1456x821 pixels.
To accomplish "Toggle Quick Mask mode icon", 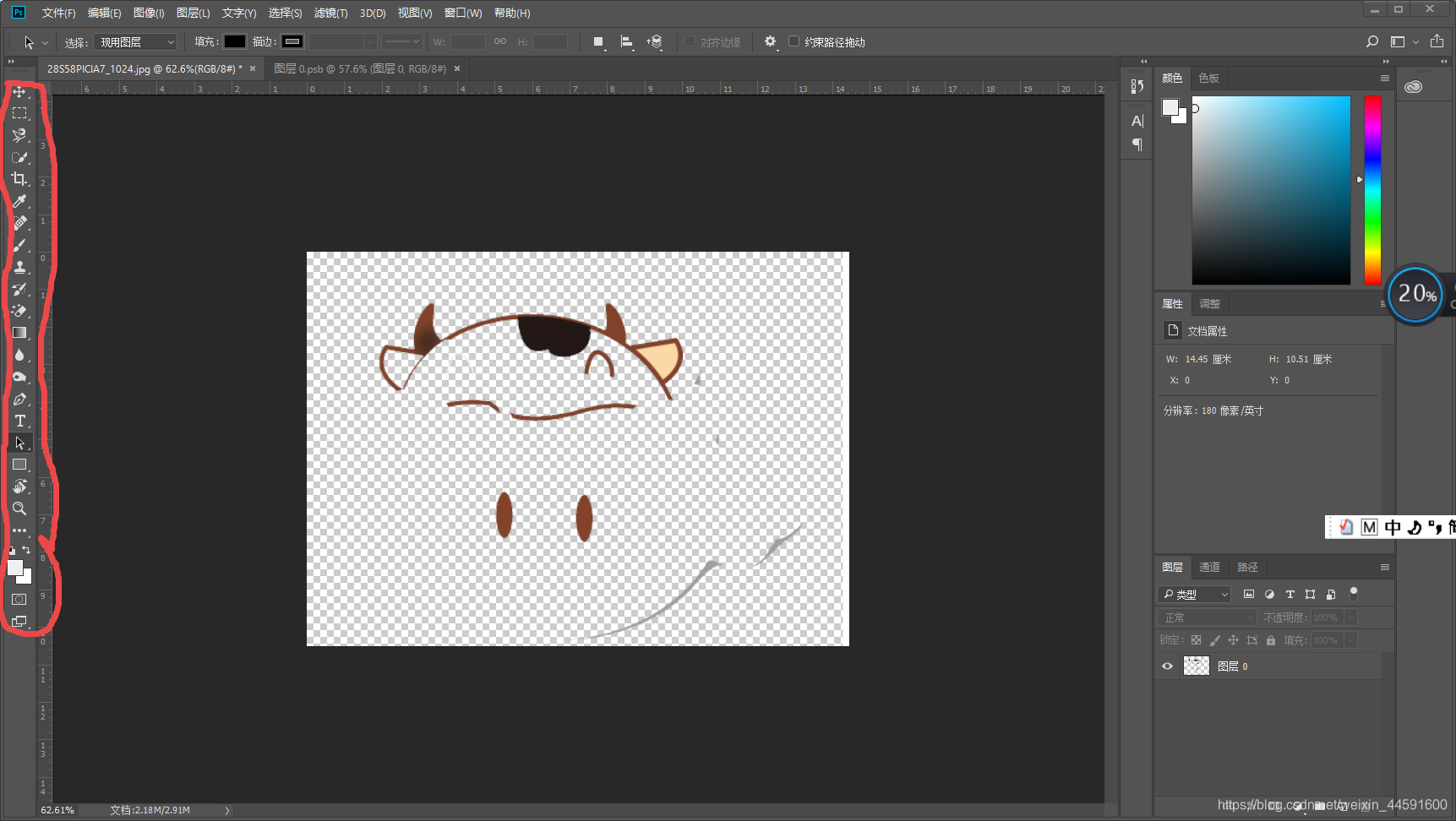I will 19,599.
